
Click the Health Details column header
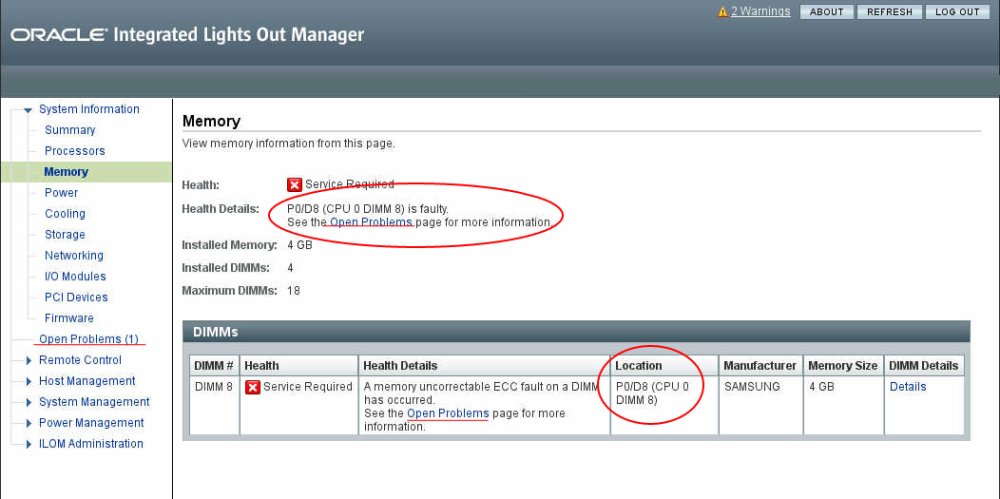click(483, 366)
